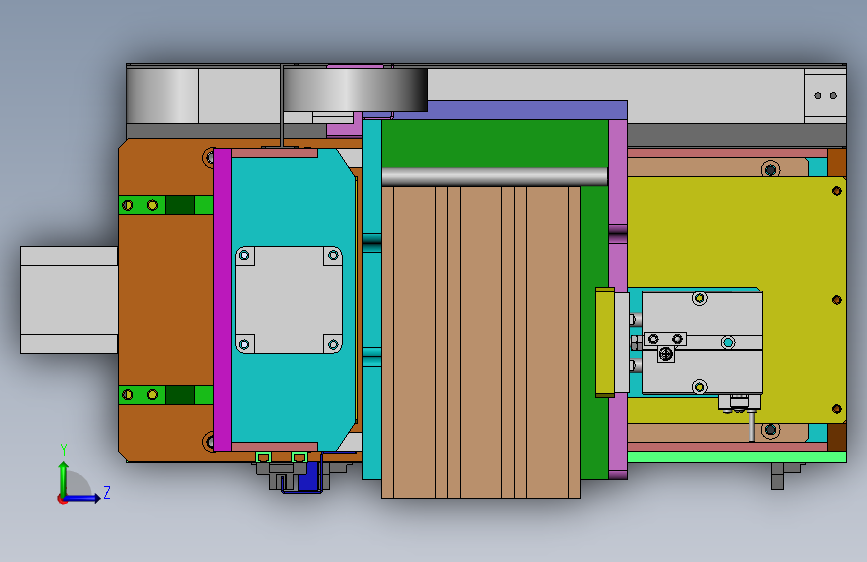Viewport: 867px width, 562px height.
Task: Pick the top brown hole on yellow plate edge
Action: click(837, 191)
